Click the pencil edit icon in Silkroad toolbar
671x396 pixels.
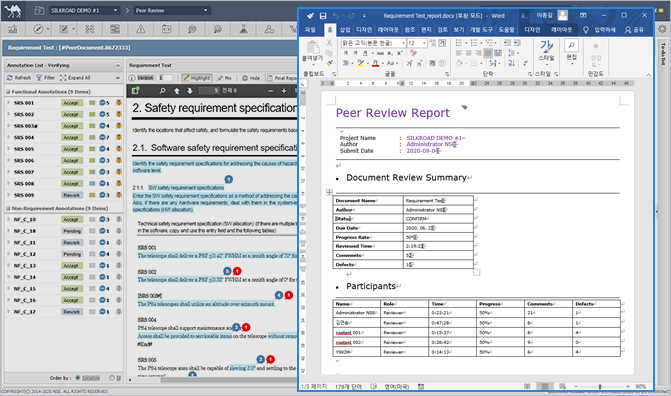(x=64, y=29)
